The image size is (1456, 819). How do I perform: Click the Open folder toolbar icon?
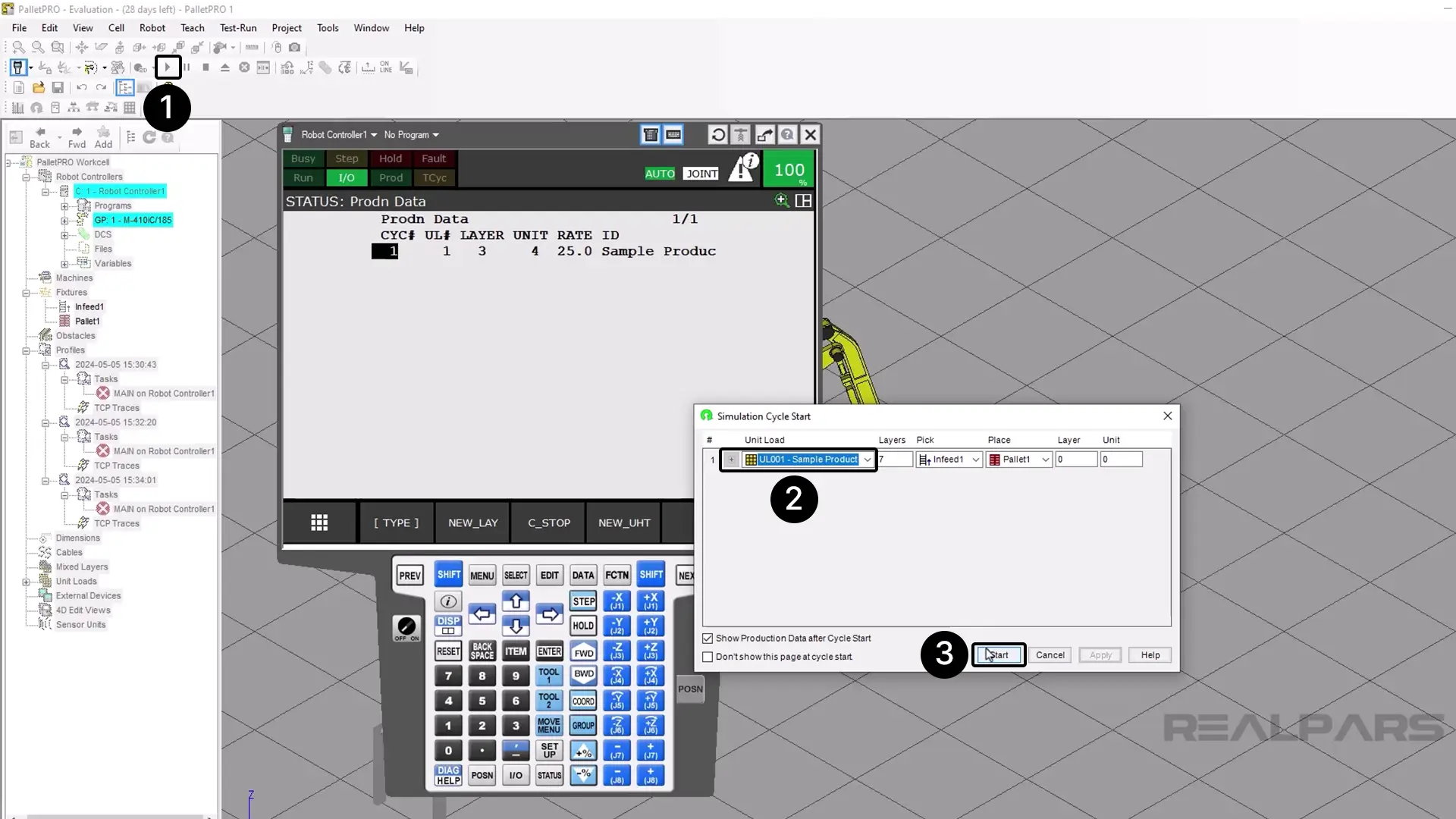[38, 88]
